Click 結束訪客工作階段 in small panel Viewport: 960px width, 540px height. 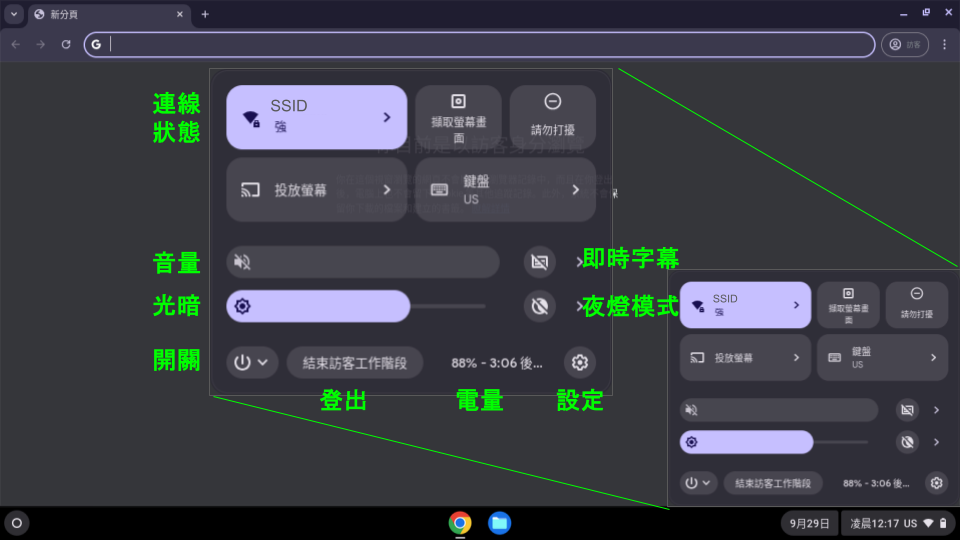[x=773, y=483]
